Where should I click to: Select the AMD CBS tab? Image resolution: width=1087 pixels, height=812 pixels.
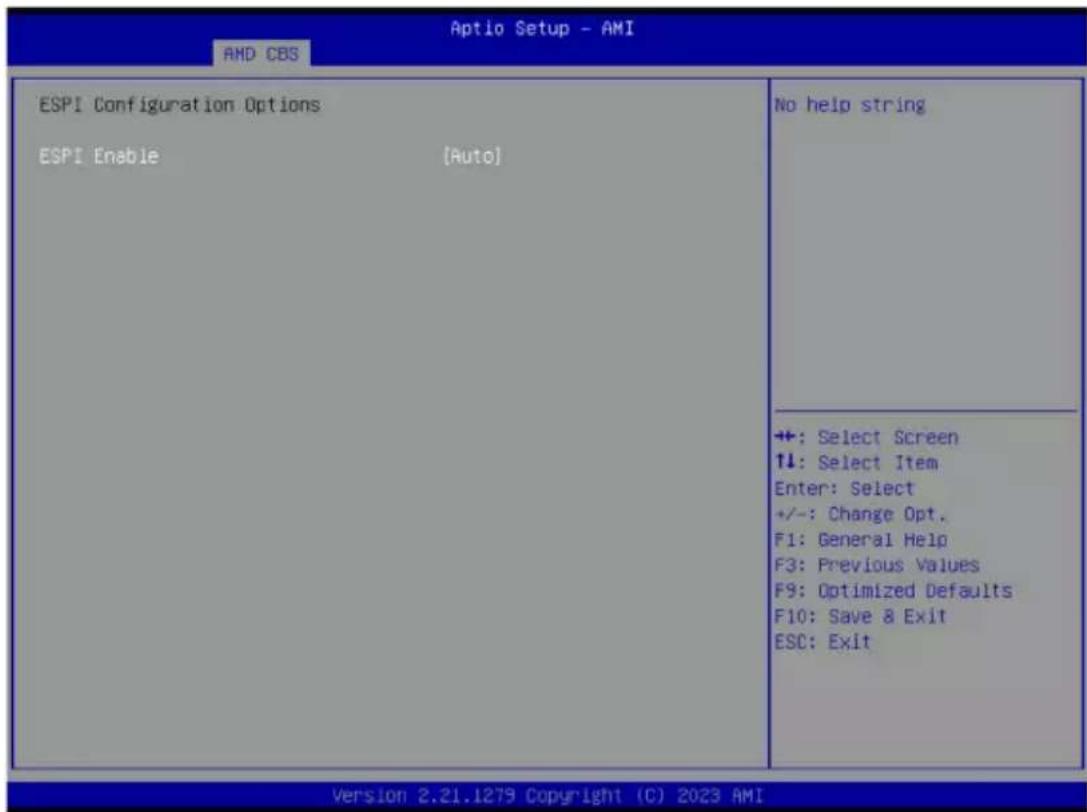pos(261,54)
